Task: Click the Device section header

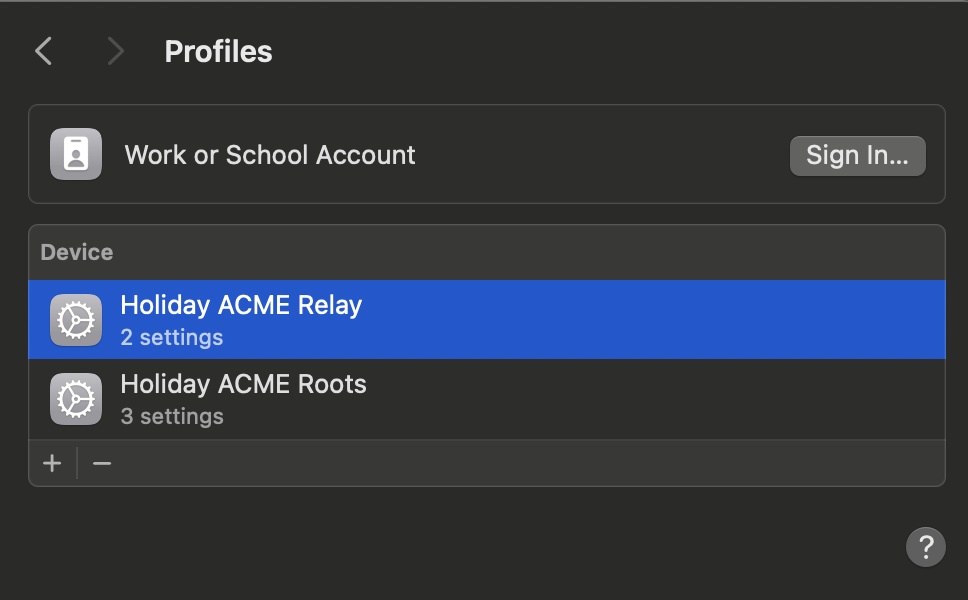Action: click(76, 252)
